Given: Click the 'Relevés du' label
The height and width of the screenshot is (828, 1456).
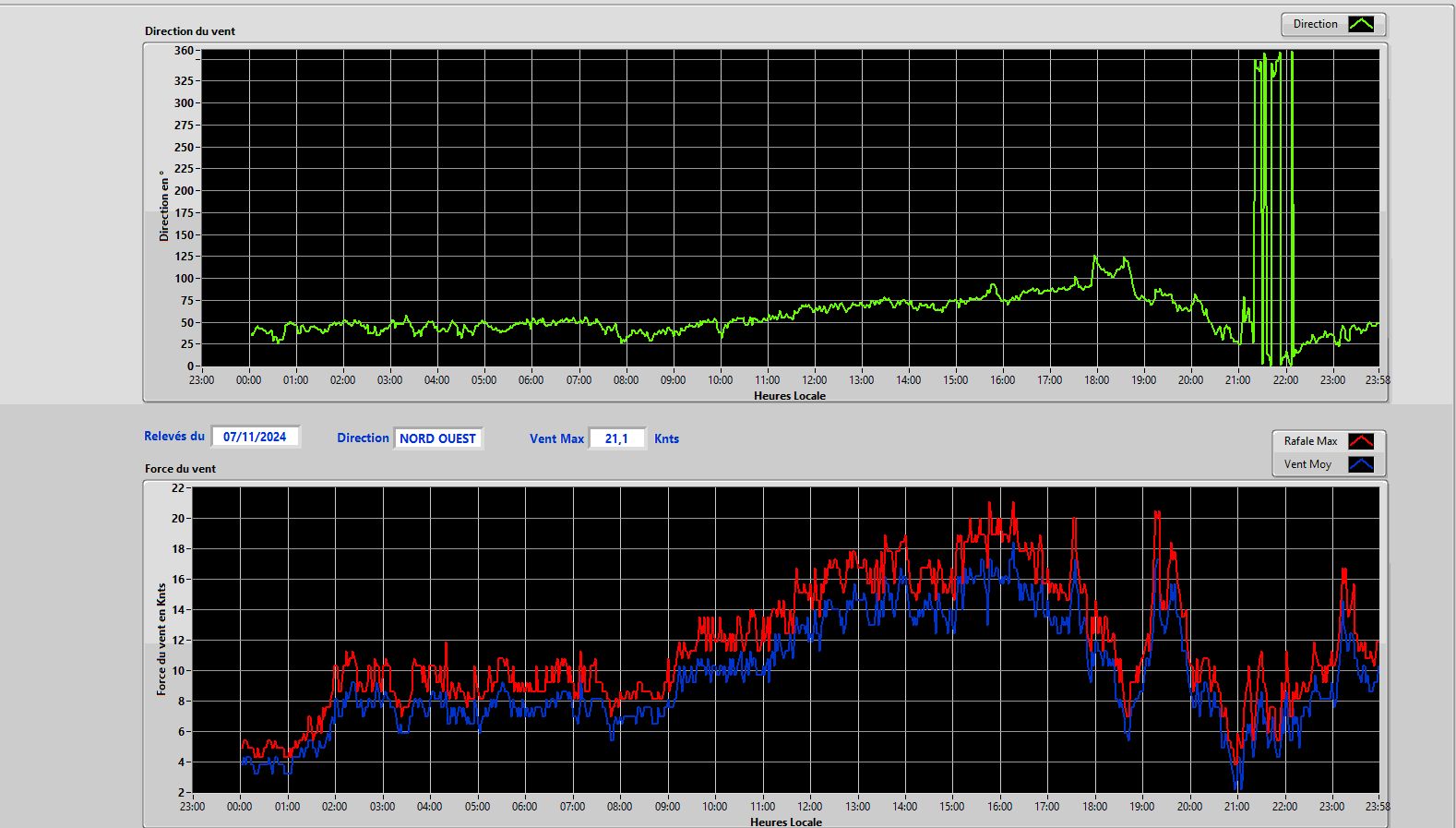Looking at the screenshot, I should (174, 437).
